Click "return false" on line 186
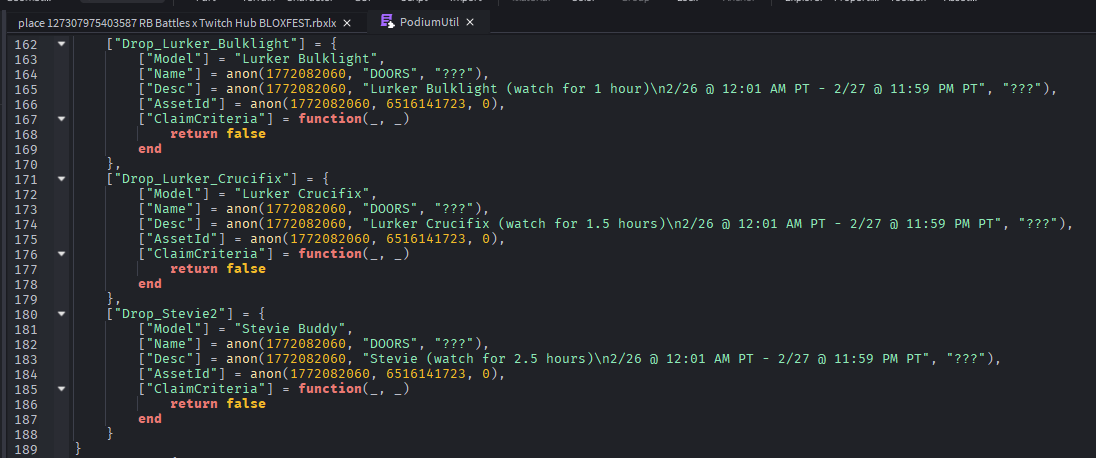The height and width of the screenshot is (458, 1096). point(218,403)
